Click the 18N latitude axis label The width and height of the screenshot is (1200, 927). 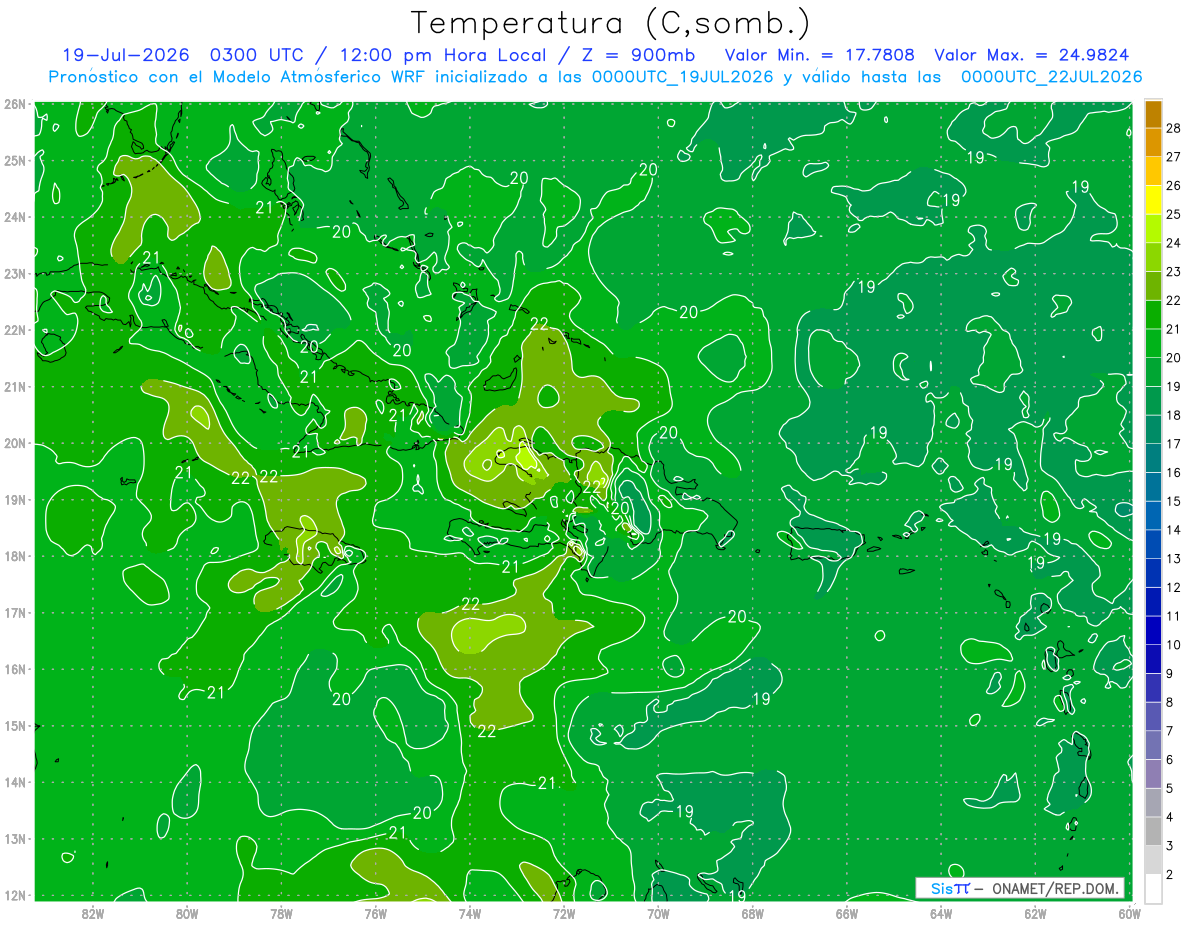pos(15,556)
